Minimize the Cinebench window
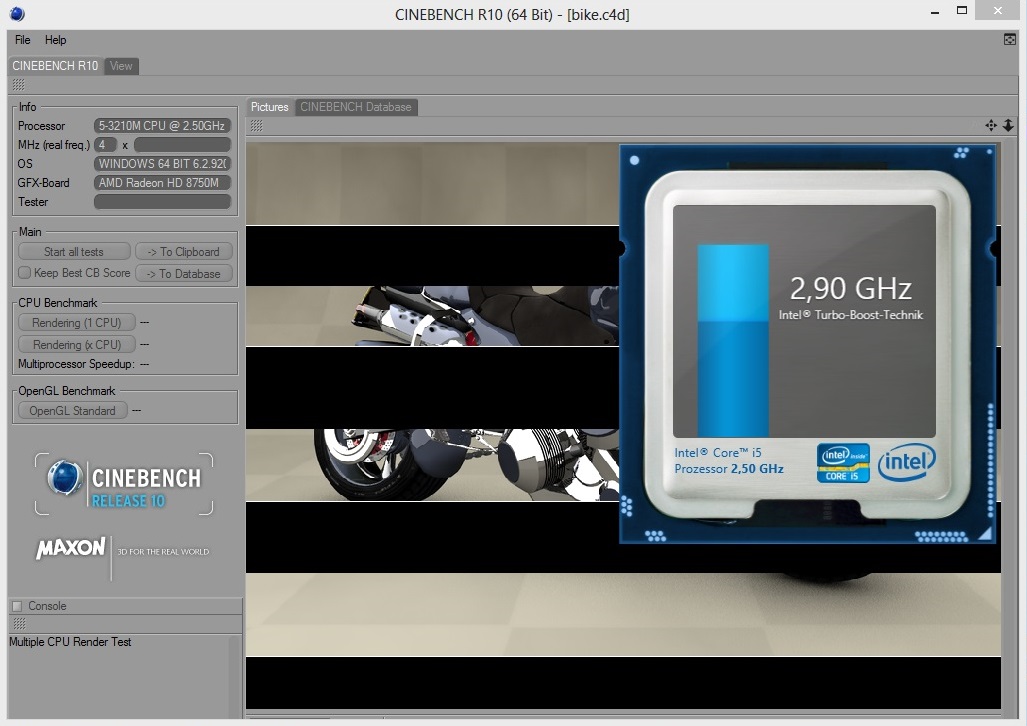Image resolution: width=1027 pixels, height=726 pixels. tap(935, 11)
